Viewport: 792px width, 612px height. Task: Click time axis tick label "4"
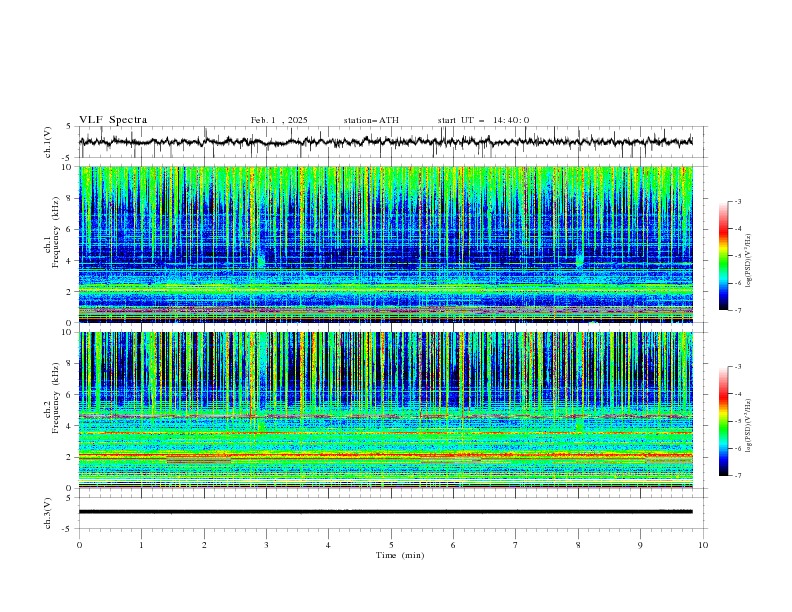coord(328,545)
